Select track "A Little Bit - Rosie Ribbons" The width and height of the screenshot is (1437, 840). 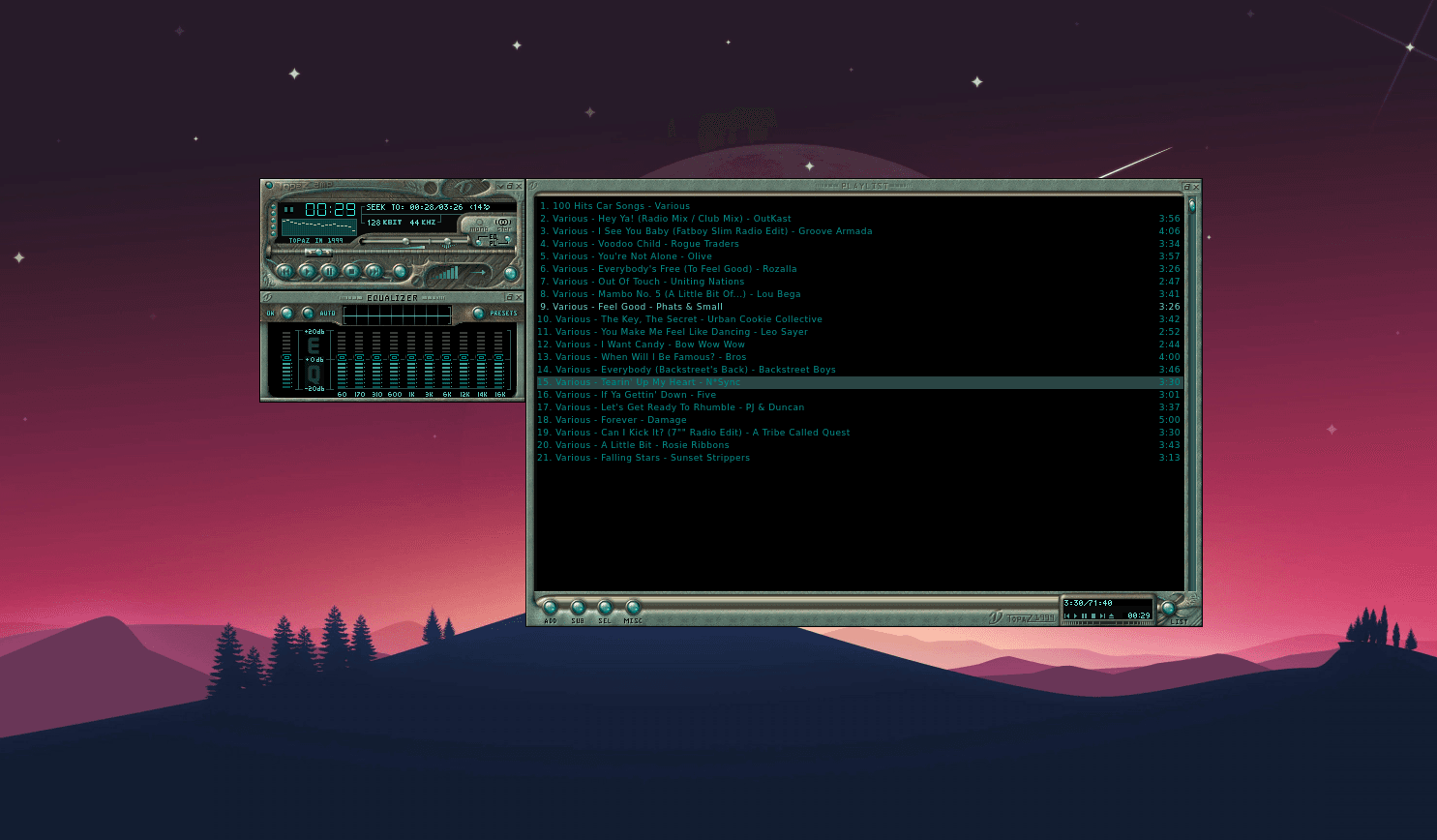[859, 445]
